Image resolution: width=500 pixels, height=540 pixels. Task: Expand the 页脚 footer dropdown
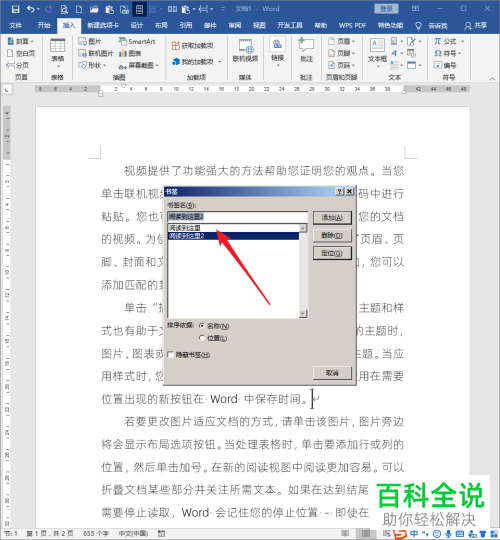coord(354,53)
